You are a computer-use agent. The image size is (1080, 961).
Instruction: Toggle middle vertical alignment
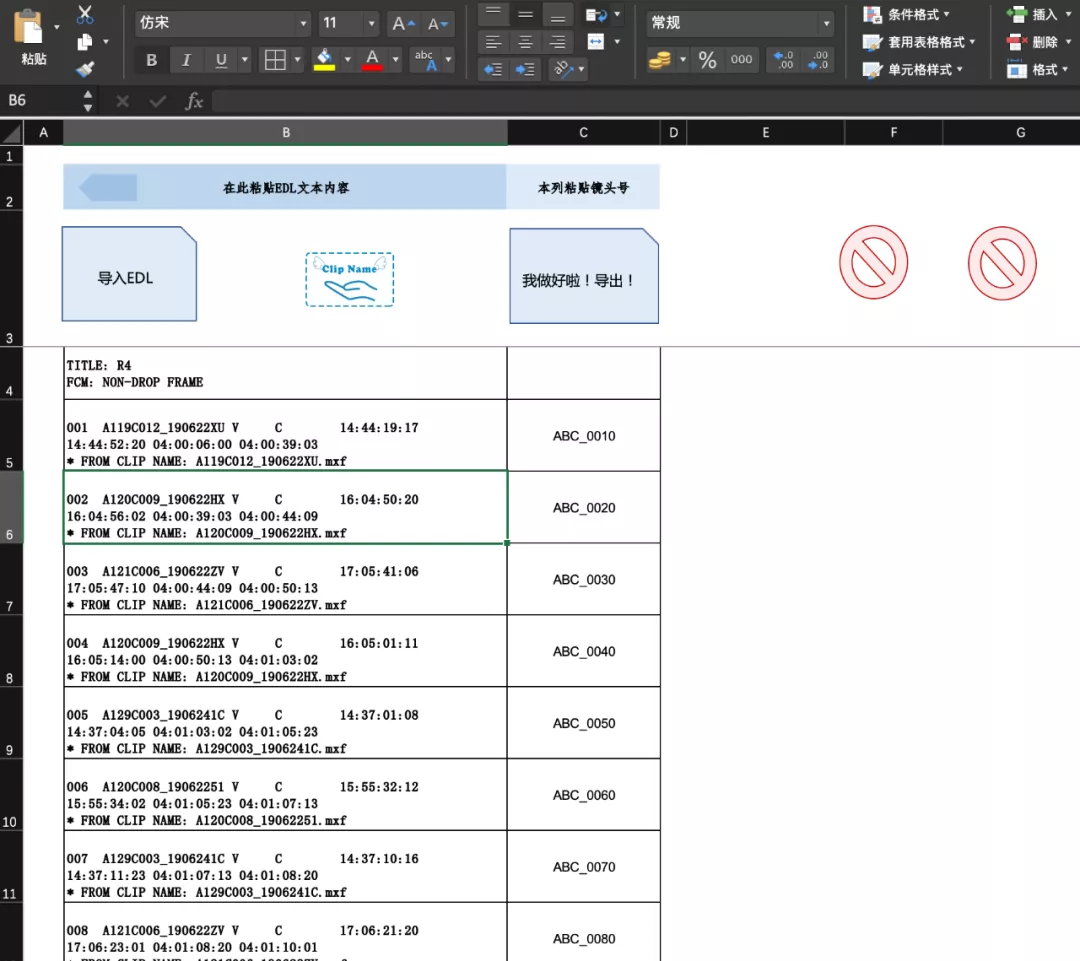click(x=526, y=14)
